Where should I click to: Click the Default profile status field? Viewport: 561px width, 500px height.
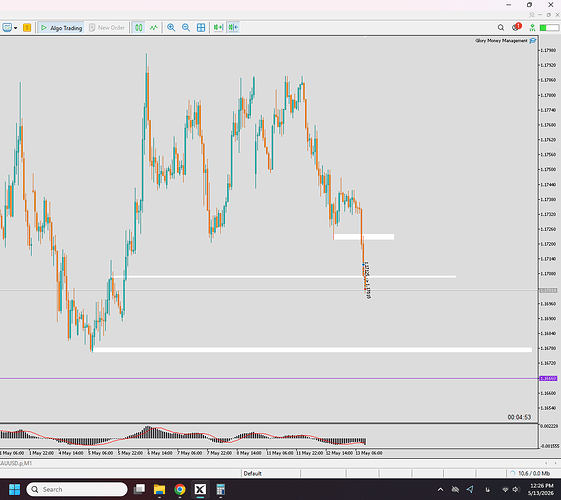270,473
